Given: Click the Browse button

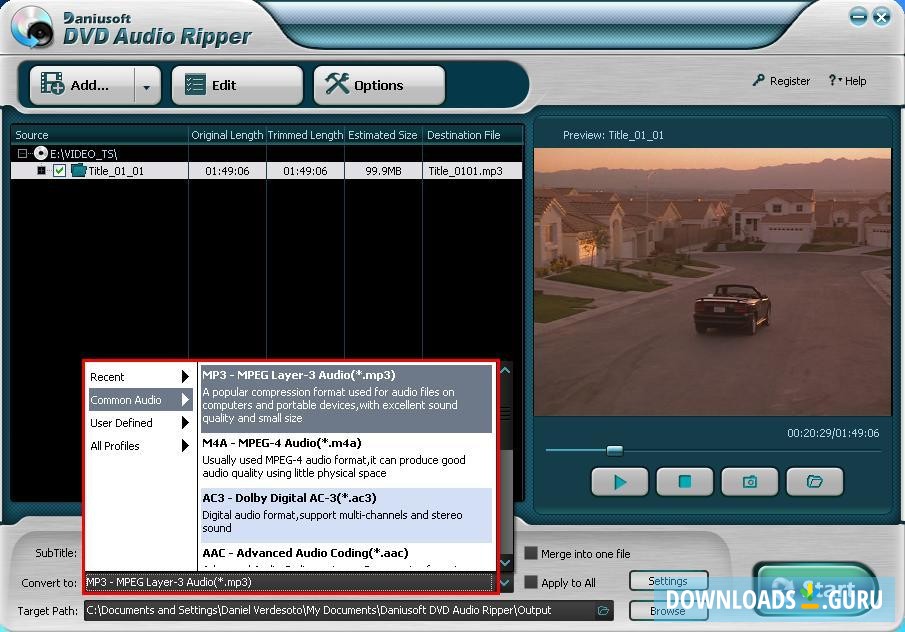Looking at the screenshot, I should pos(668,611).
